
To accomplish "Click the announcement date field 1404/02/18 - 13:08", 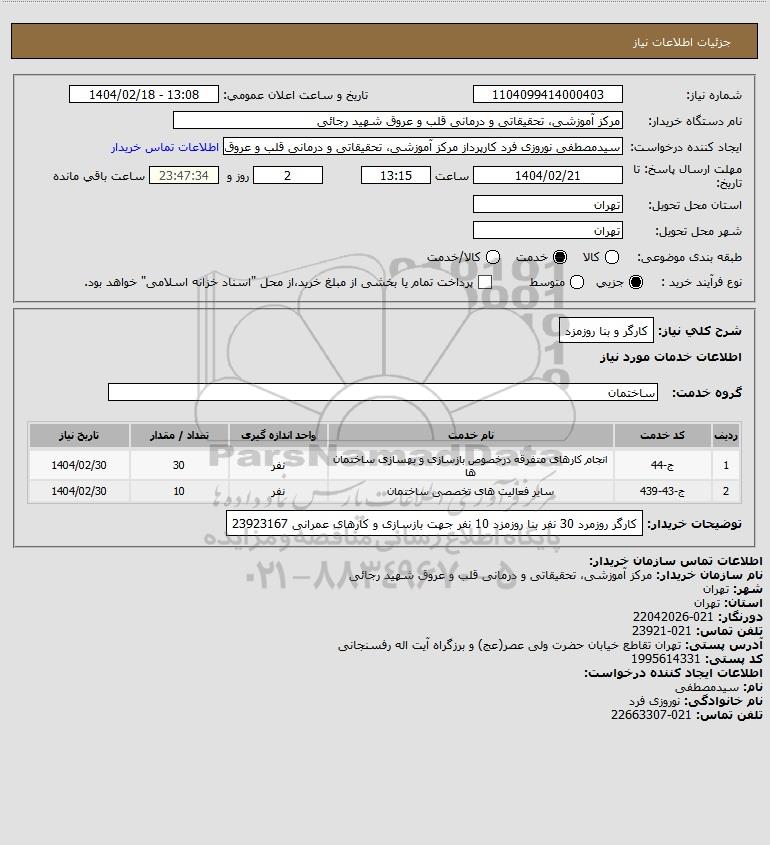I will click(x=144, y=94).
